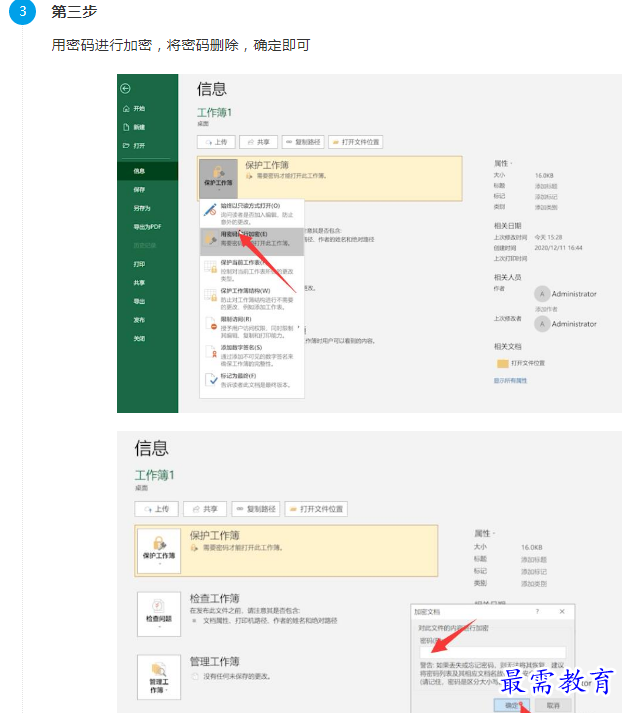Image resolution: width=622 pixels, height=713 pixels.
Task: Select 添加数字签名(S) ribbon-page icon entry
Action: click(x=252, y=355)
